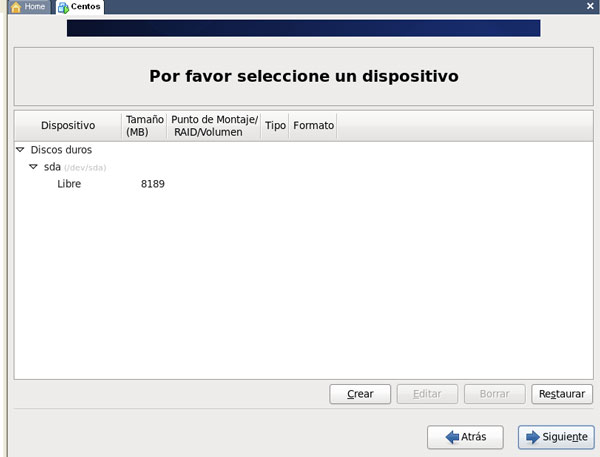Viewport: 600px width, 457px height.
Task: Sort by the Dispositivo column header
Action: pyautogui.click(x=68, y=126)
